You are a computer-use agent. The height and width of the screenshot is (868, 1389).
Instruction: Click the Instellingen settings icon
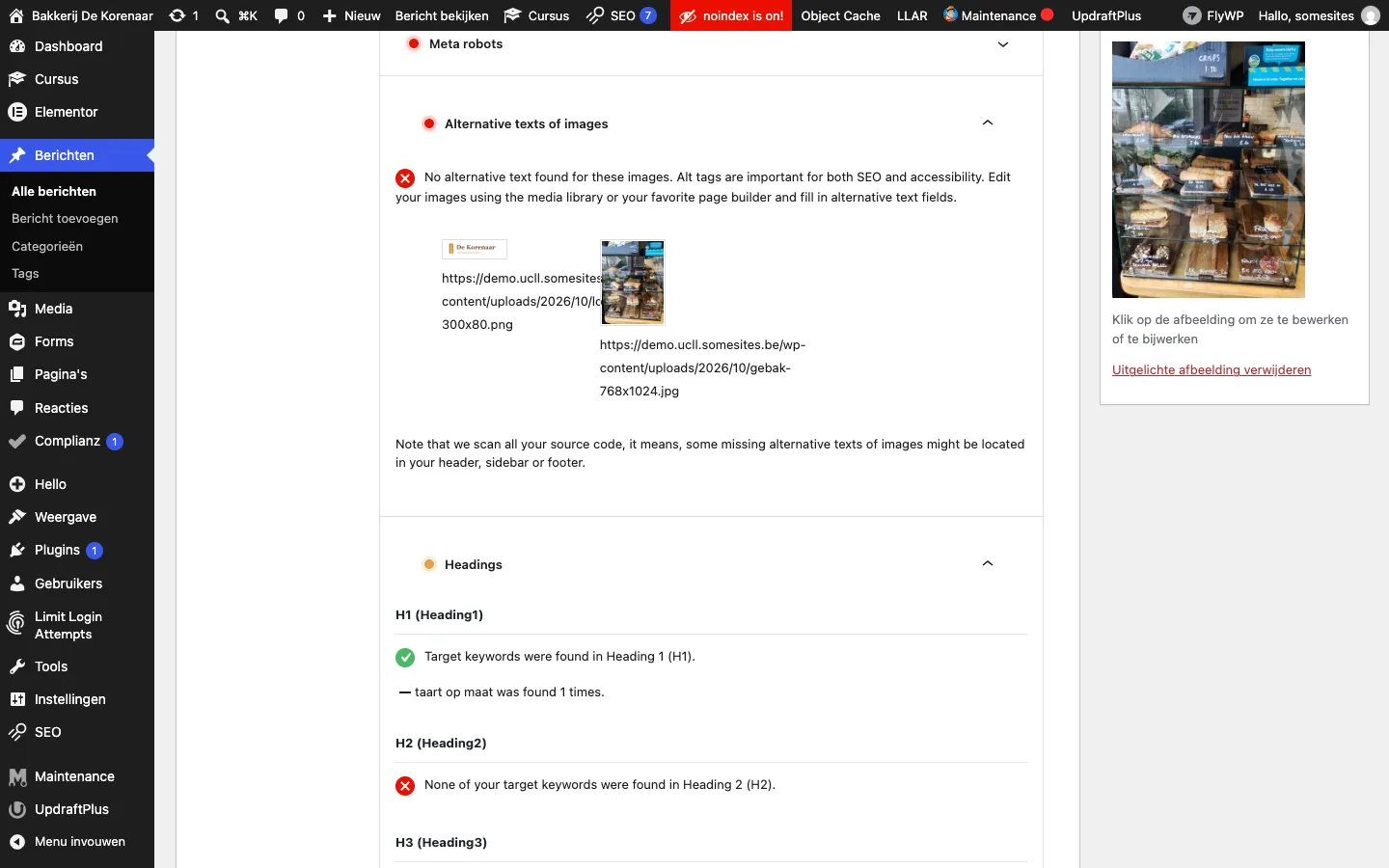point(17,699)
